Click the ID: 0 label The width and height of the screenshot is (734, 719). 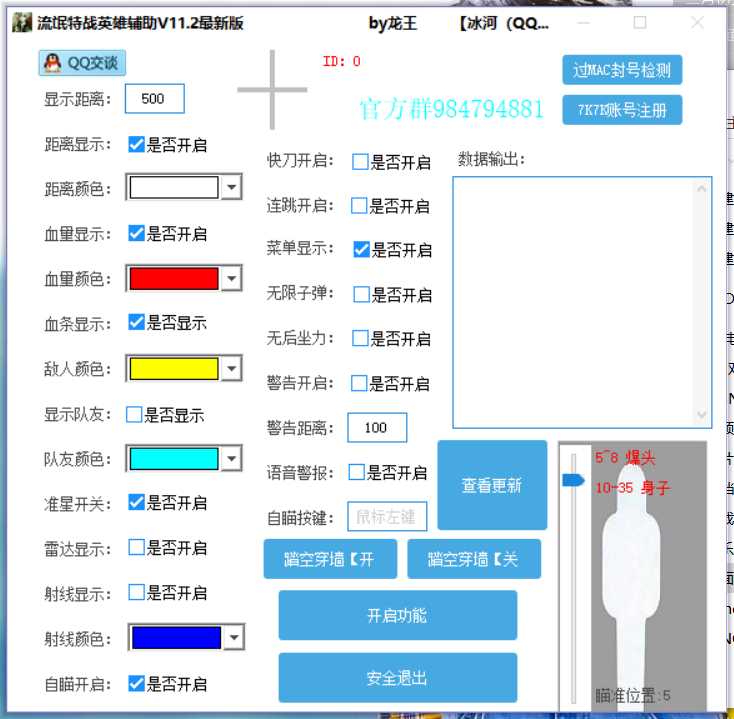(341, 61)
